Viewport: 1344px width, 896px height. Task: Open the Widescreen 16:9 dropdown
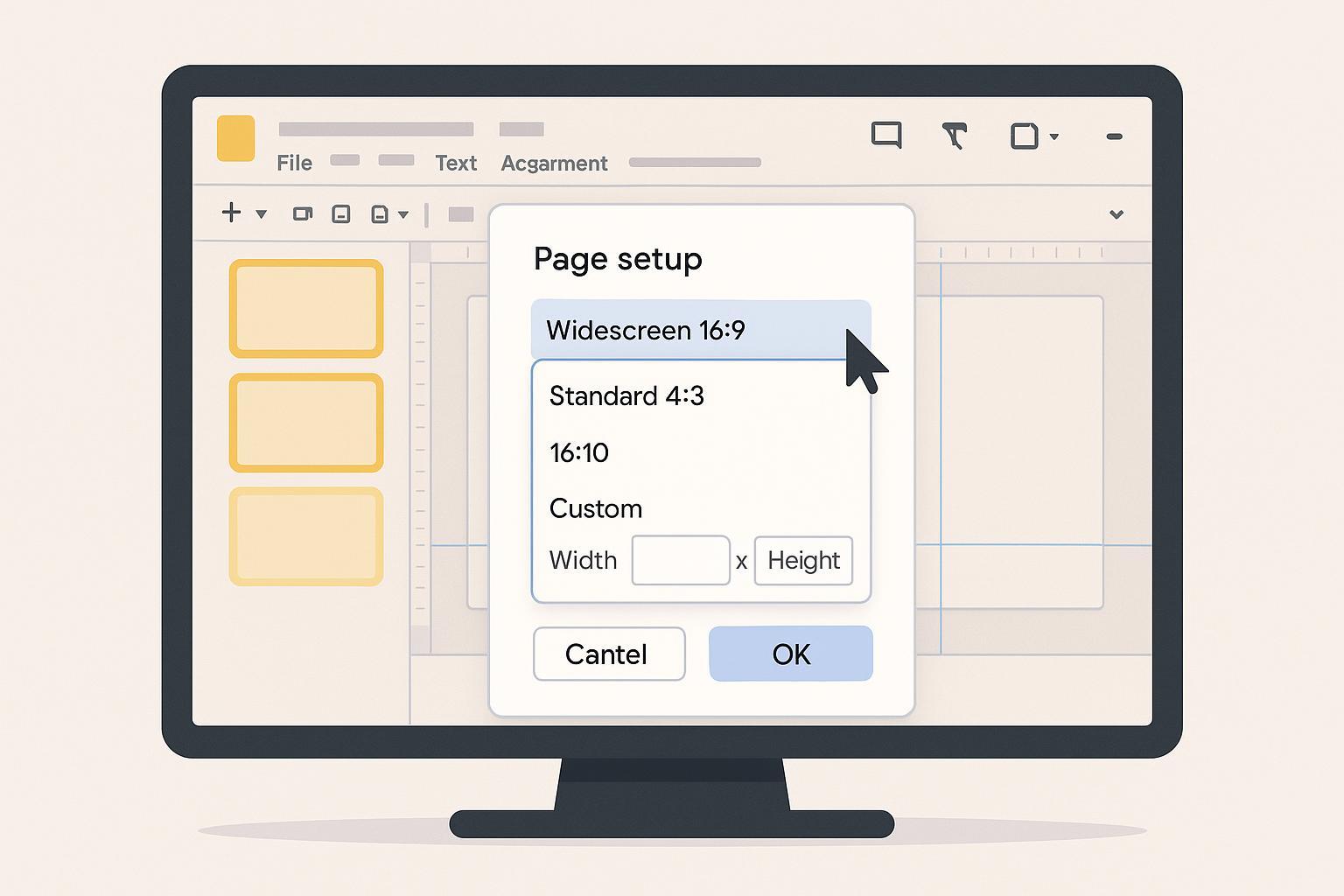click(x=700, y=330)
